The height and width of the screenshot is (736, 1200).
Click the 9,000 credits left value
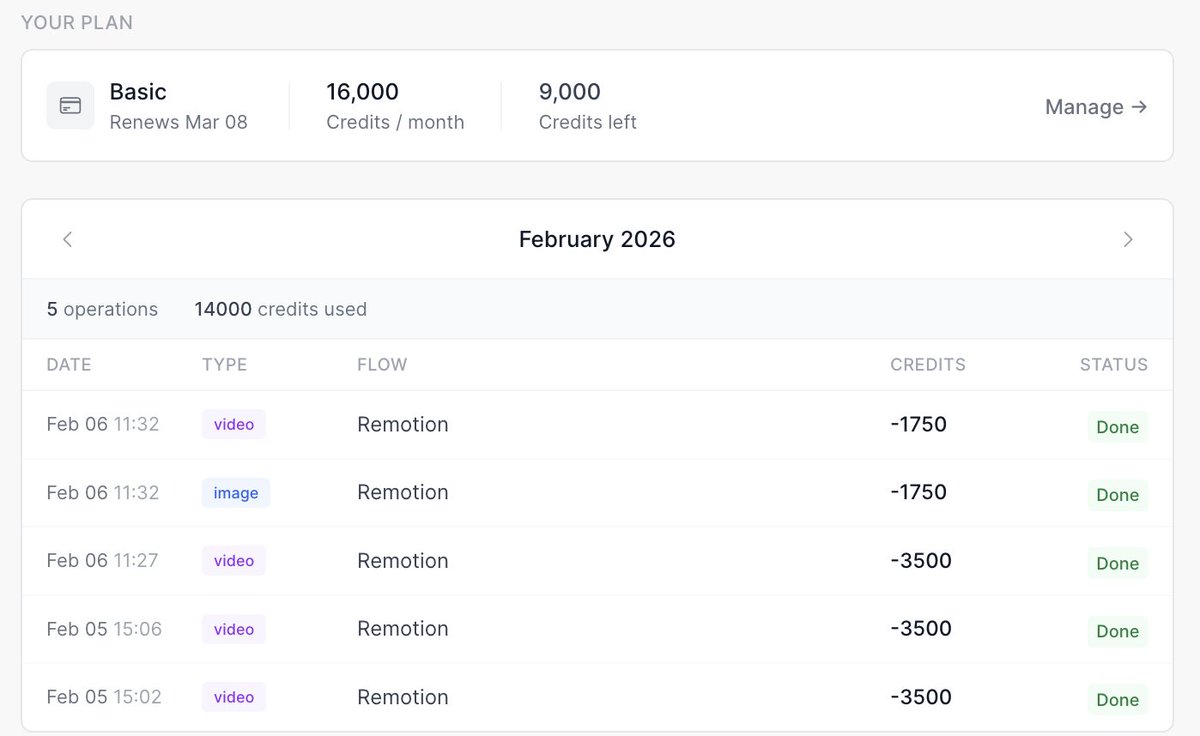[x=570, y=92]
